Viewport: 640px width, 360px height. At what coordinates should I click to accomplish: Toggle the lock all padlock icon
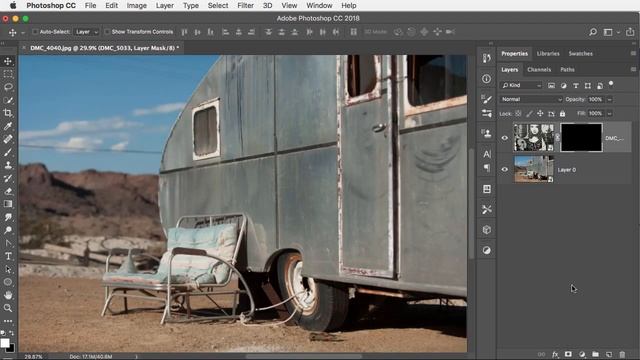click(x=562, y=113)
